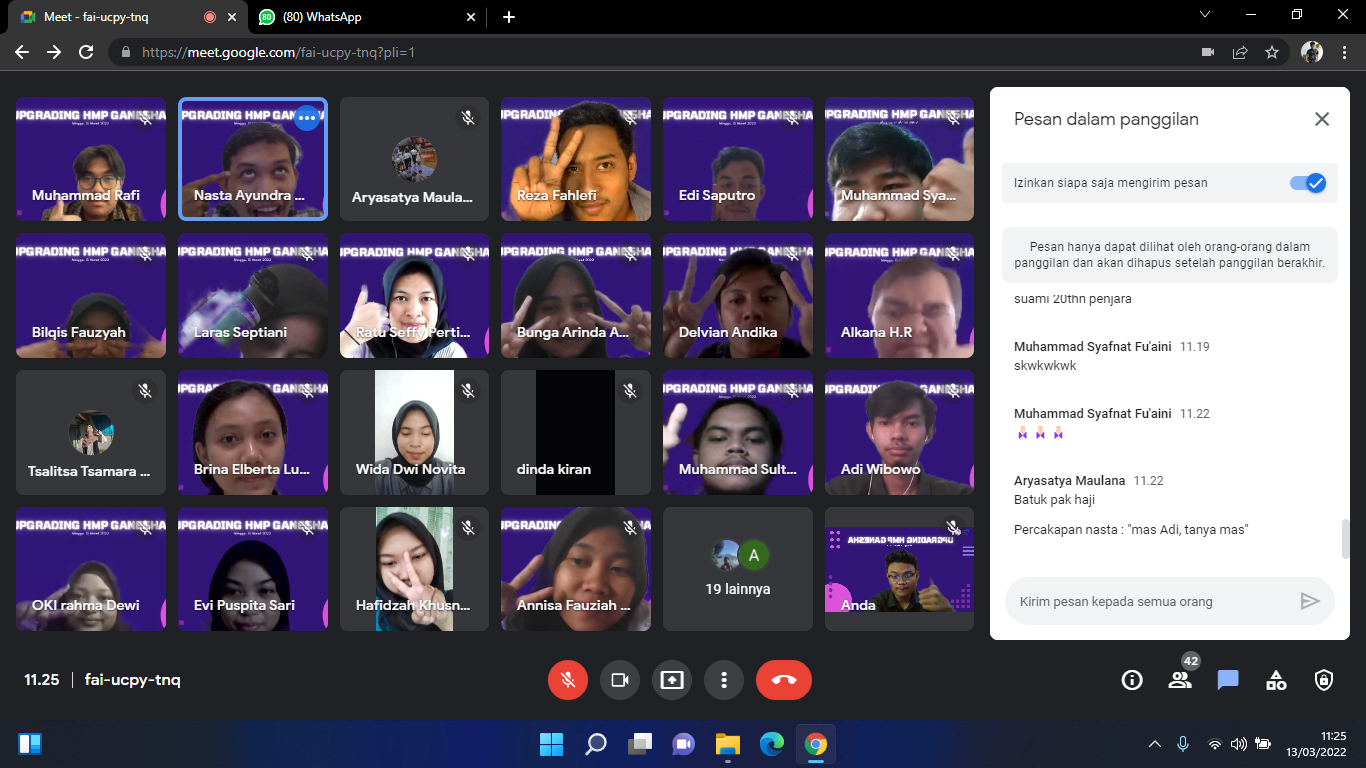Unmute the red microphone button
Image resolution: width=1366 pixels, height=768 pixels.
568,680
